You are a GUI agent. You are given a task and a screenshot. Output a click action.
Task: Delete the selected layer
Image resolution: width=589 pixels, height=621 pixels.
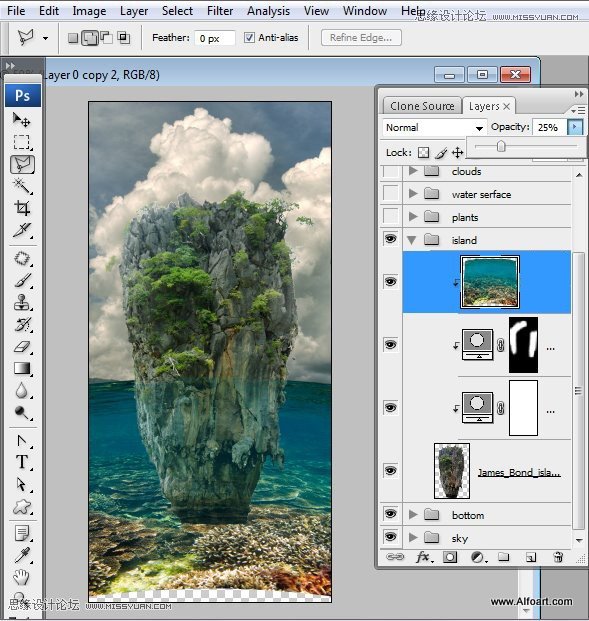[x=558, y=557]
